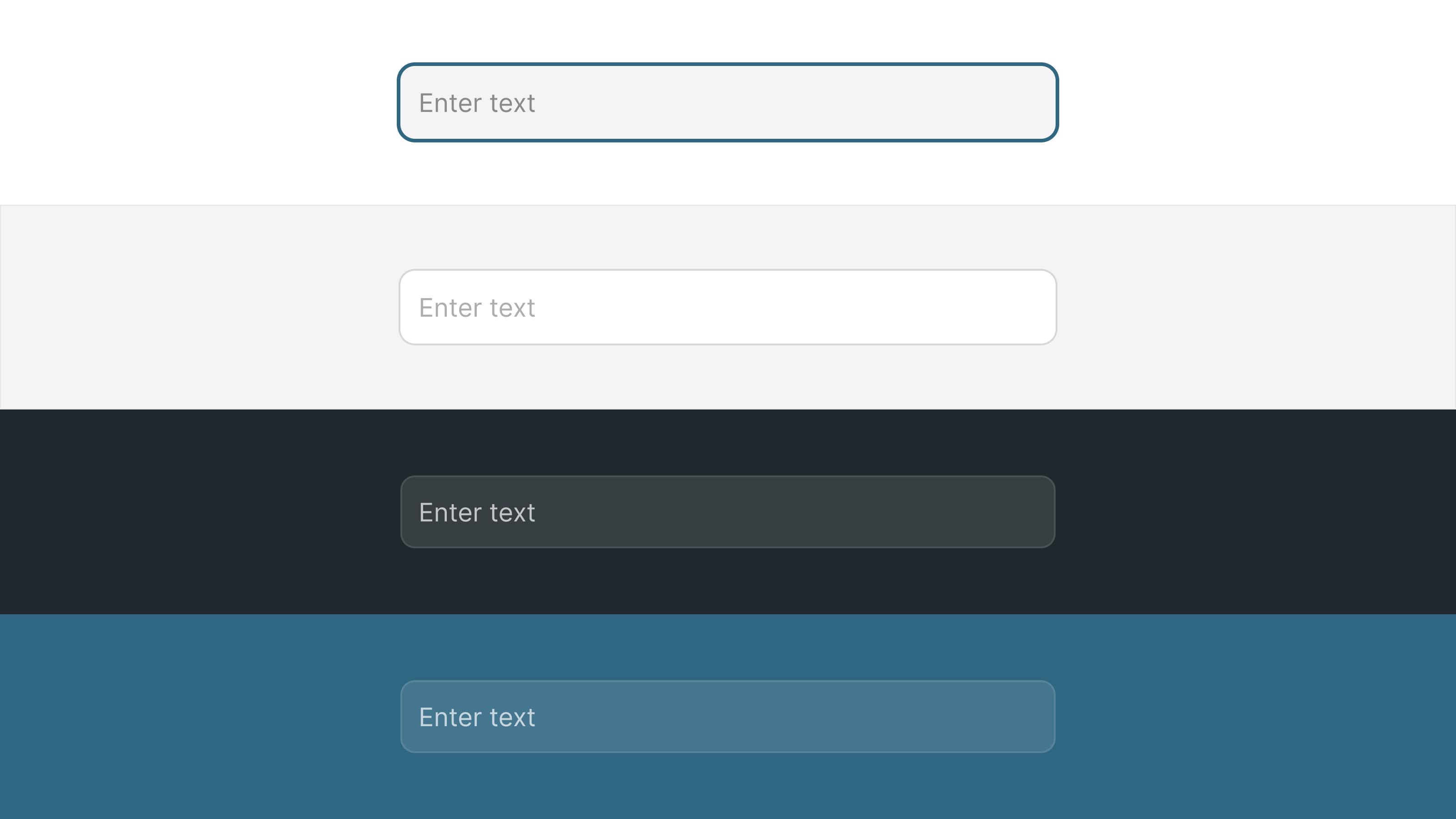Click the middle of the dark gray input

tap(728, 511)
